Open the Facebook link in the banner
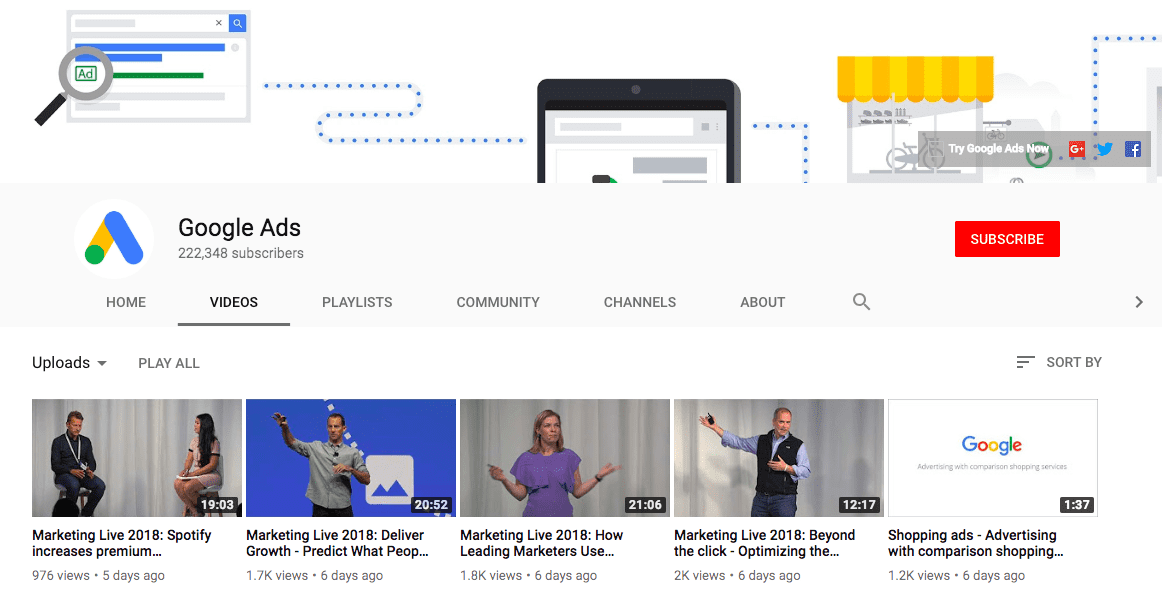Viewport: 1162px width, 595px height. [x=1133, y=149]
